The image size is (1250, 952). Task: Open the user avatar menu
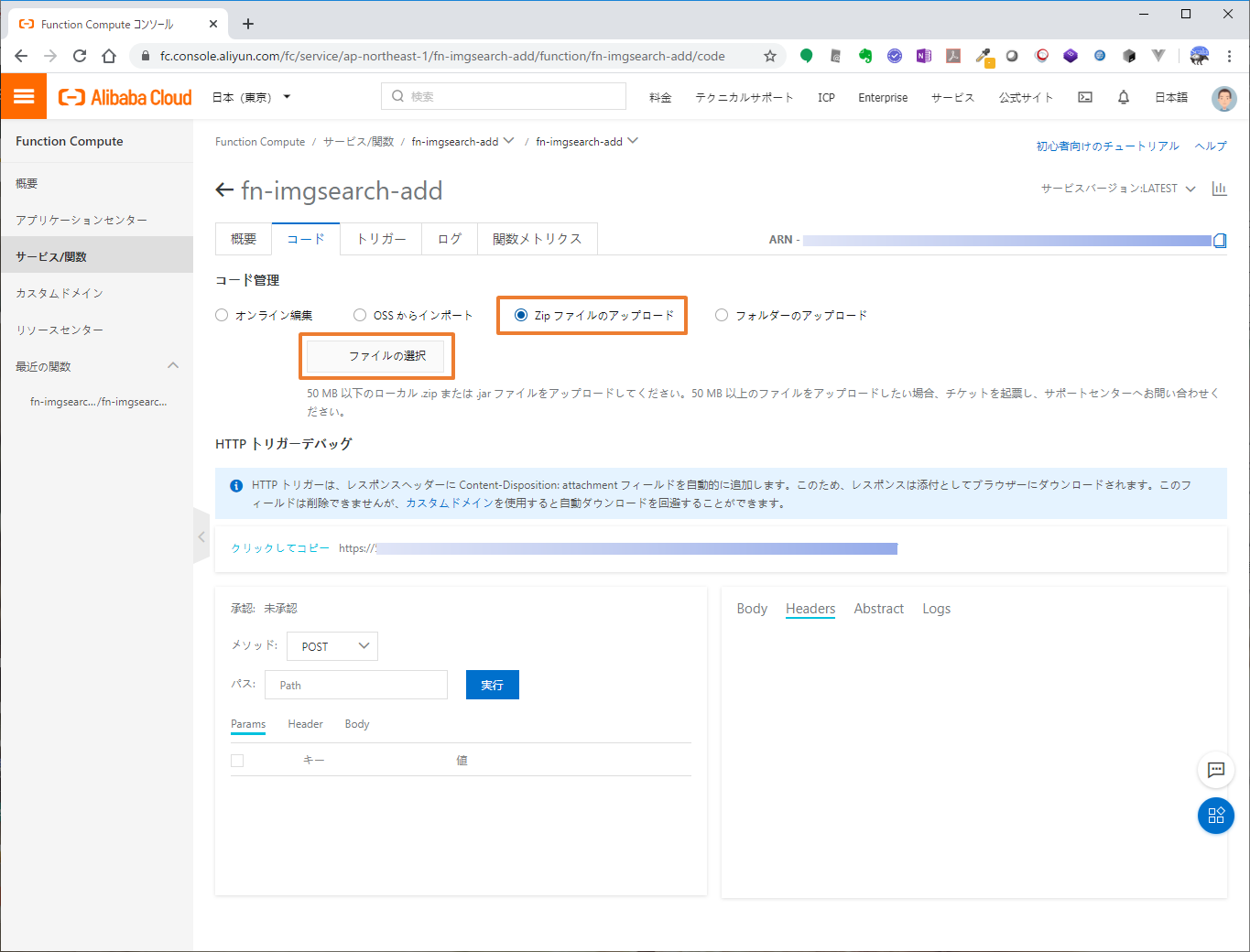1224,98
